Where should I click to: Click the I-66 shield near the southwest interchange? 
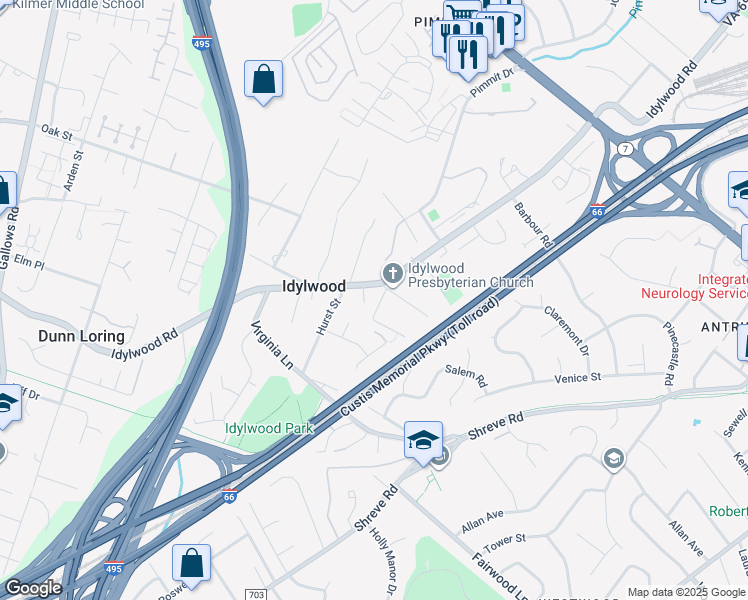point(229,496)
